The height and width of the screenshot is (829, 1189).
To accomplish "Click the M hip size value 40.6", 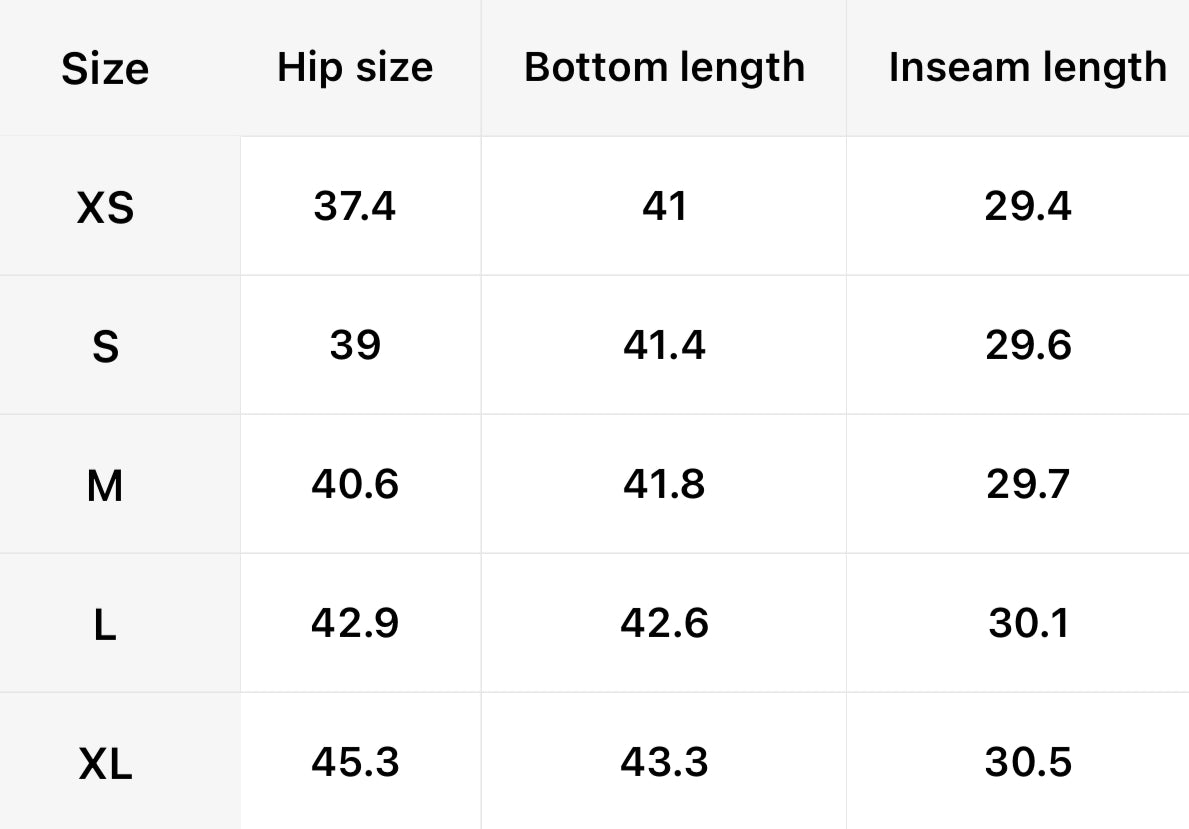I will pyautogui.click(x=355, y=484).
